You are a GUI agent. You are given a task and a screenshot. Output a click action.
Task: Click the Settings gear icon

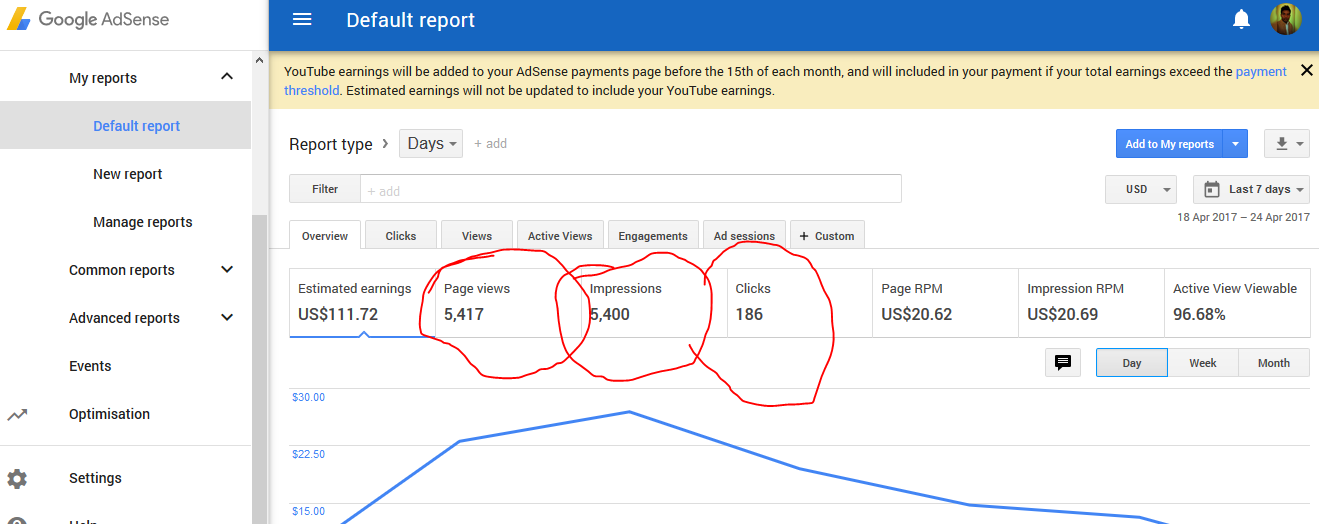(x=17, y=478)
